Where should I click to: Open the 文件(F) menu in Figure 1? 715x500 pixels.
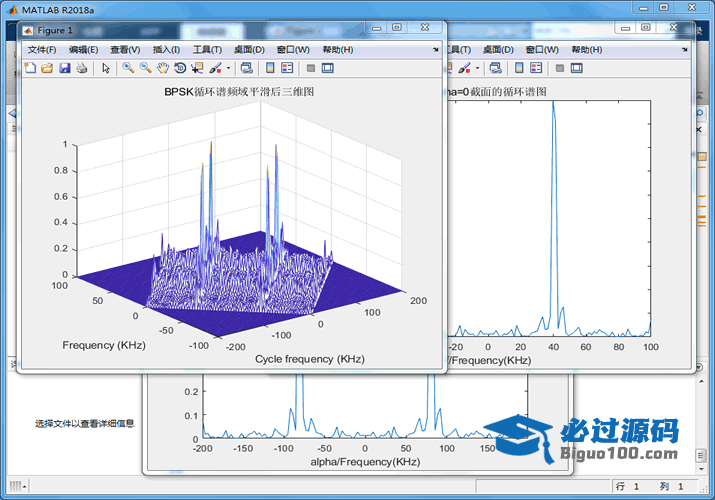(x=41, y=50)
